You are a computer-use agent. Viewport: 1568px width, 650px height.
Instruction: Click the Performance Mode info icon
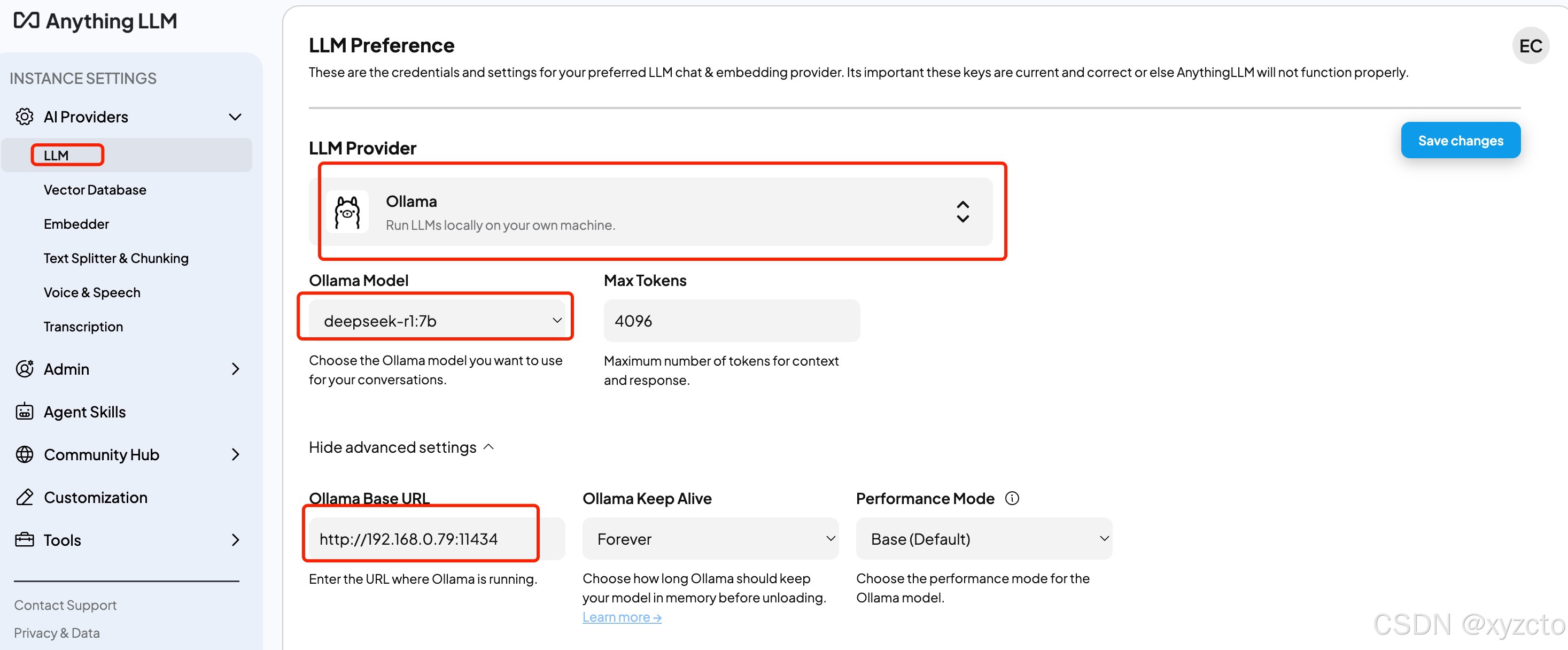[1012, 498]
